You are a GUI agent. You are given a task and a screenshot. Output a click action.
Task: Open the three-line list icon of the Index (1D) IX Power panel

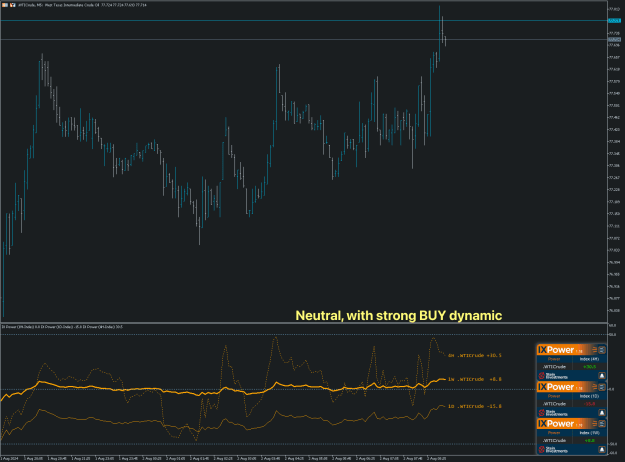[594, 387]
